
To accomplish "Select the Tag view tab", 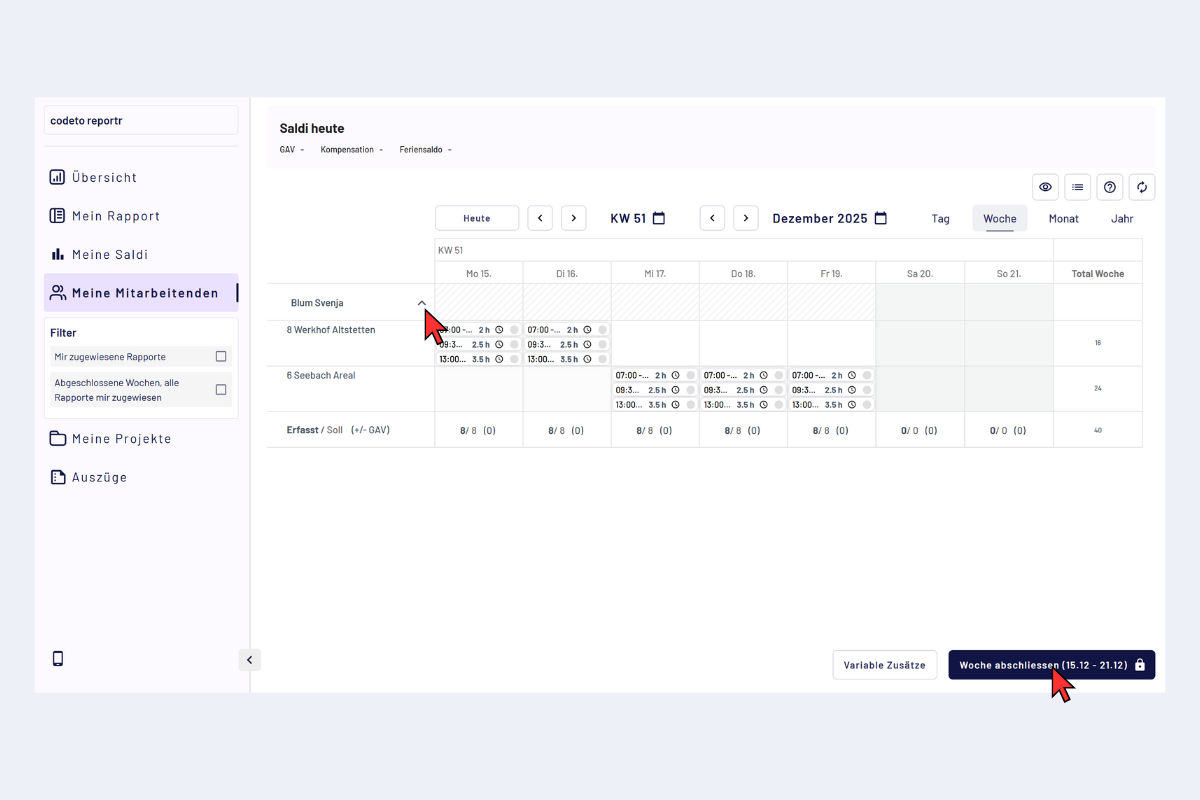I will [x=940, y=218].
